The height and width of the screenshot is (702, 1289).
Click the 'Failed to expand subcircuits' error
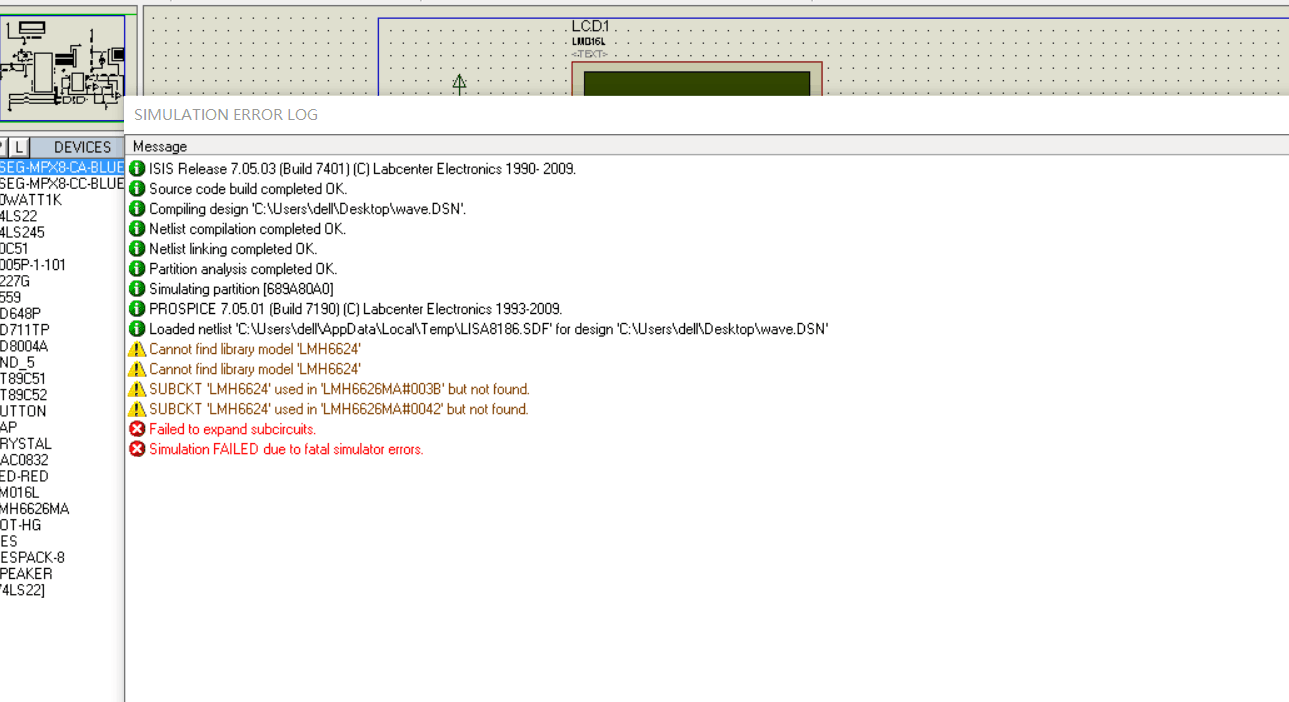click(232, 429)
